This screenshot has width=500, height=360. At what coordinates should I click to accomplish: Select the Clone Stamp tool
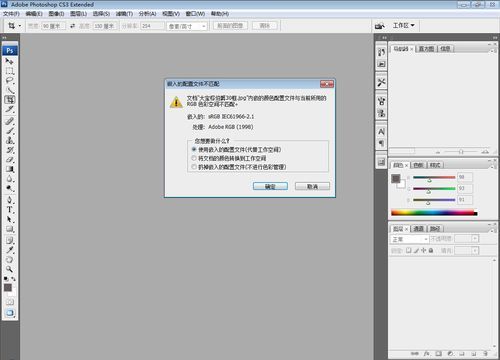(x=9, y=140)
